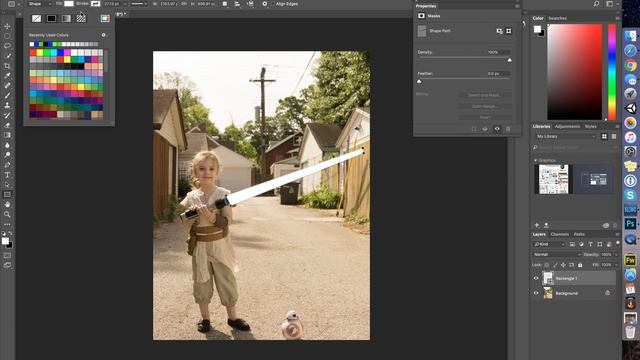
Task: Switch to the Styles tab
Action: 591,127
